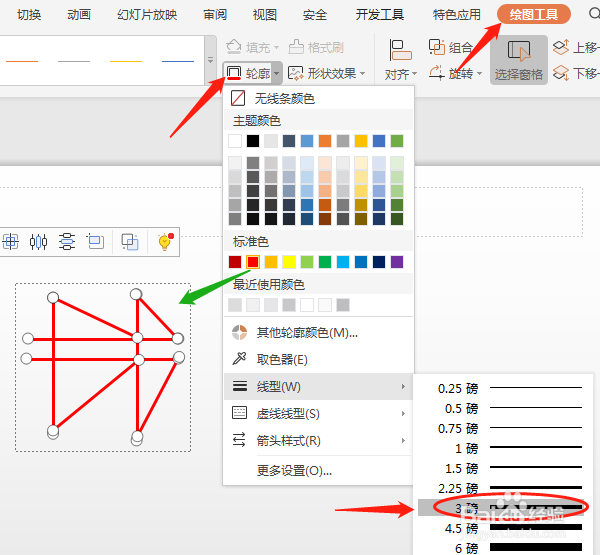The height and width of the screenshot is (555, 600).
Task: Click the overlapping squares group floating icon
Action: [130, 242]
